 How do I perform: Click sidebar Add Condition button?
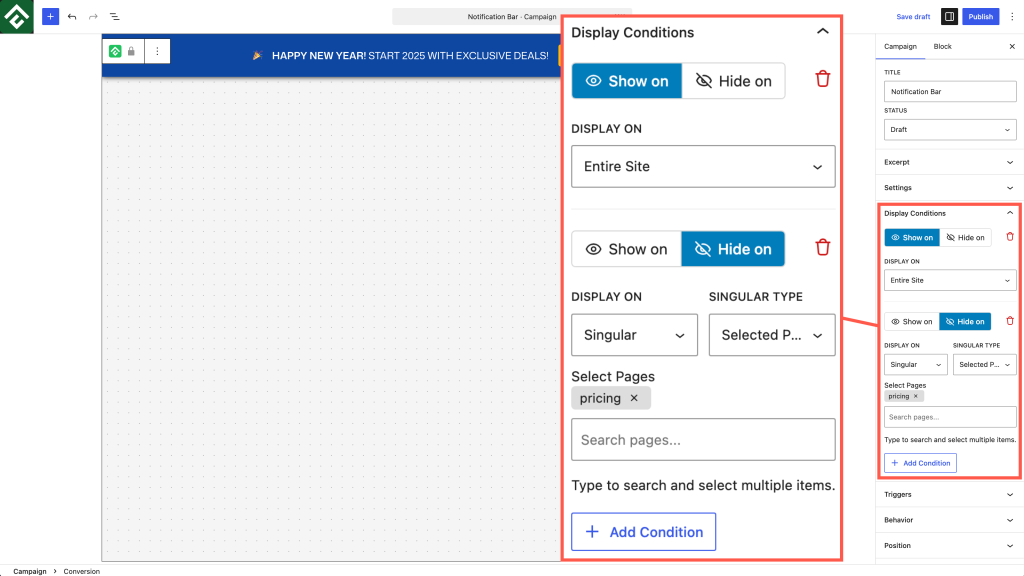coord(920,463)
